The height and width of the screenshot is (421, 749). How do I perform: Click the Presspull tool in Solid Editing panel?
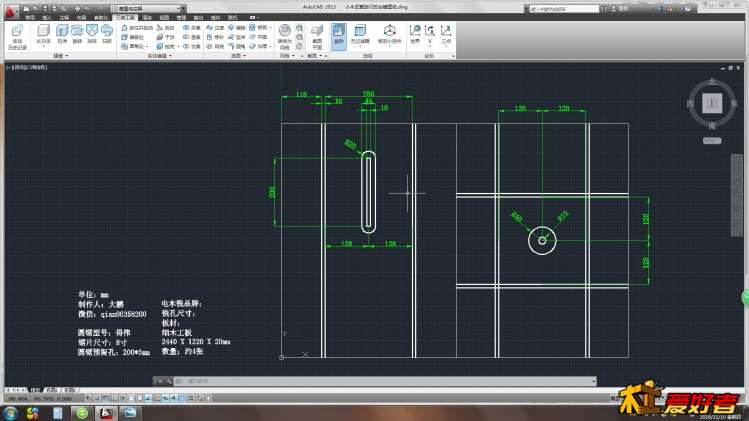click(137, 28)
